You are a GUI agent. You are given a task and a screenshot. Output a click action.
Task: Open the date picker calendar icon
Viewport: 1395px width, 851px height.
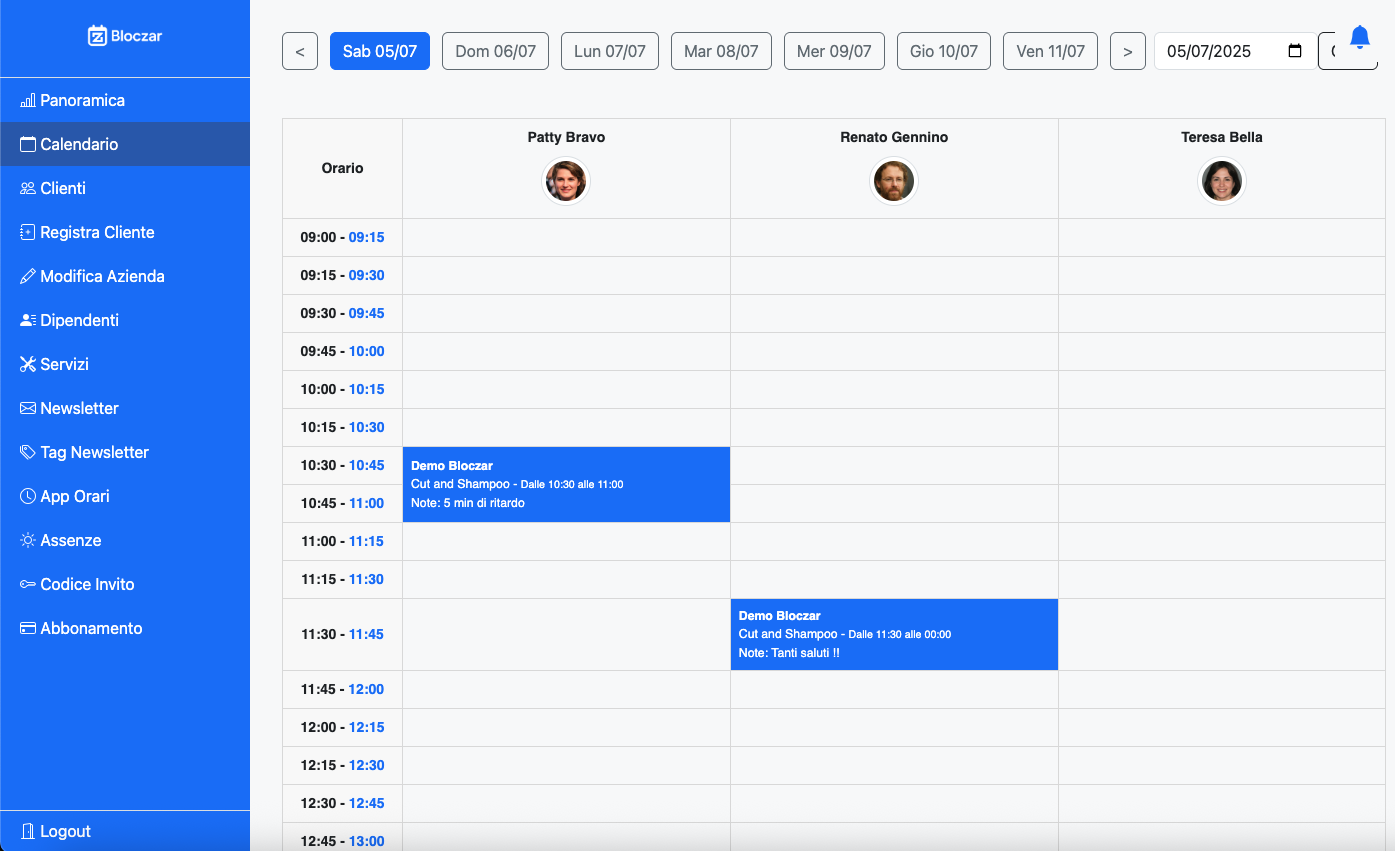[x=1295, y=52]
